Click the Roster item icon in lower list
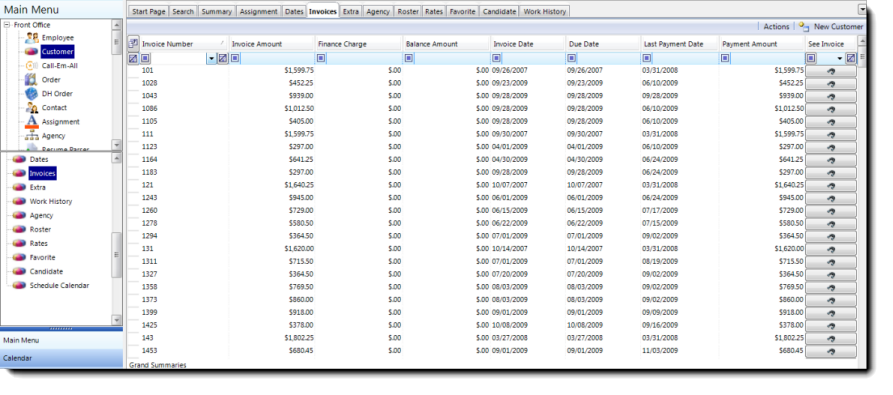Image resolution: width=893 pixels, height=395 pixels. click(19, 229)
